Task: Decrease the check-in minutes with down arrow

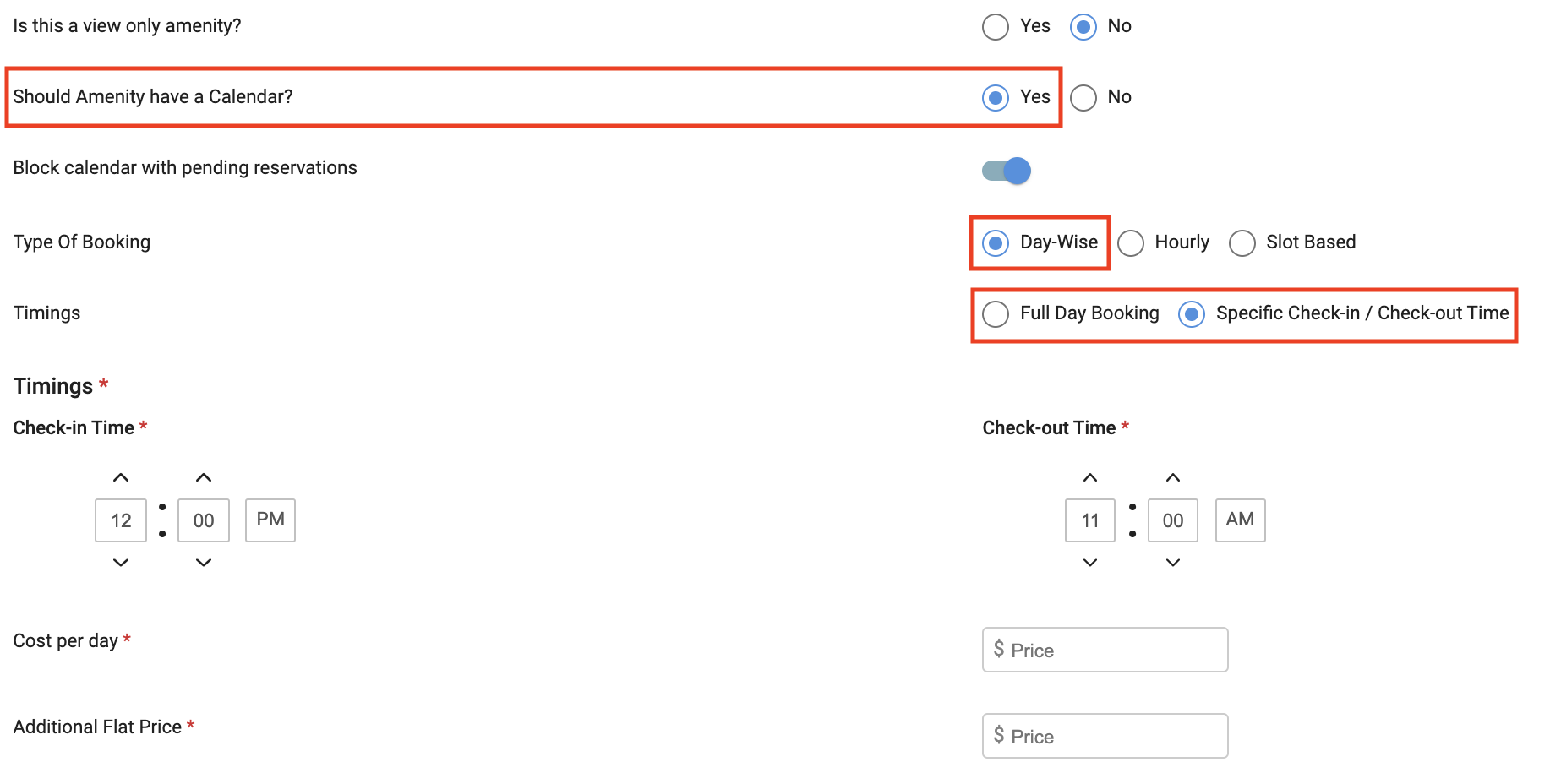Action: (204, 563)
